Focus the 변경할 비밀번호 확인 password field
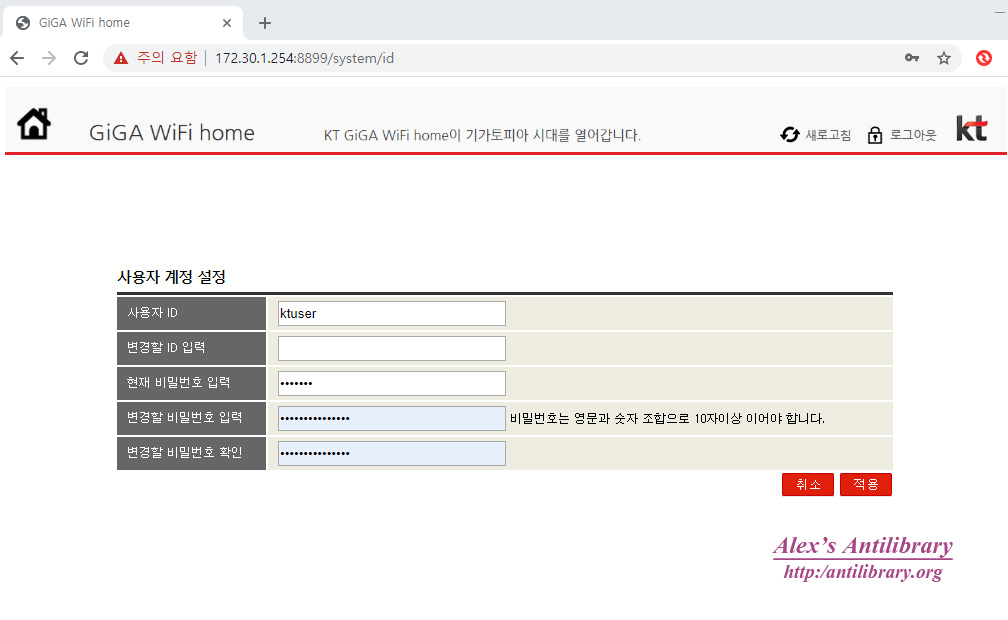 392,453
